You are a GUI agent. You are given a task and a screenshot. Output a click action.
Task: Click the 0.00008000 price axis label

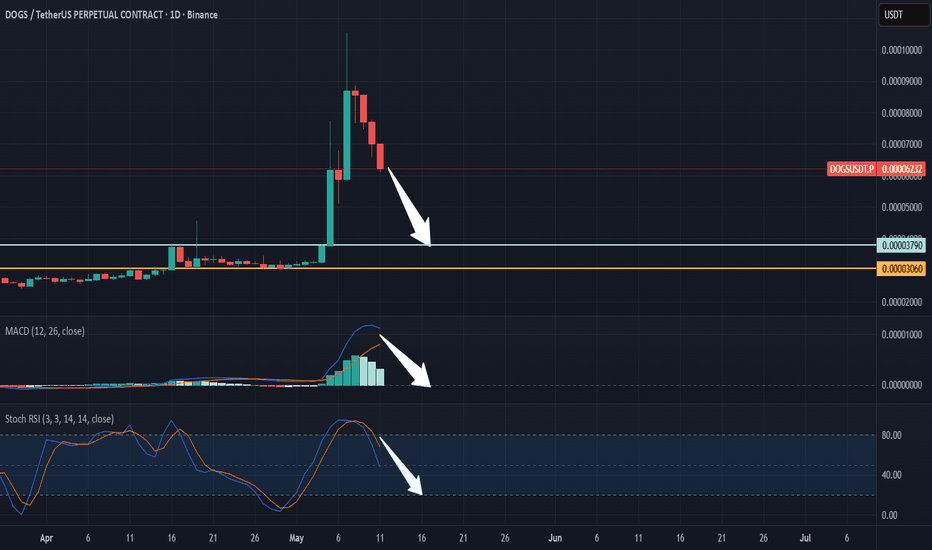pos(902,112)
